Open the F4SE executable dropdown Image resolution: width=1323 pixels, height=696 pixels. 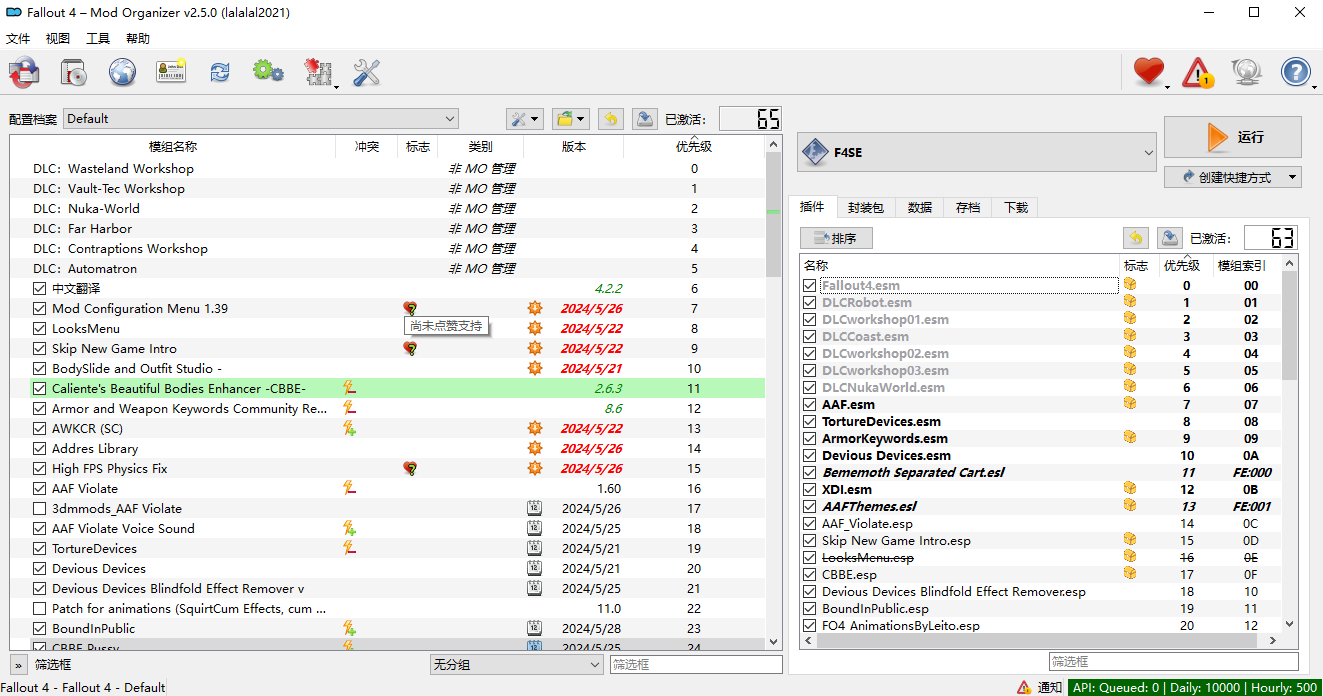click(x=977, y=153)
